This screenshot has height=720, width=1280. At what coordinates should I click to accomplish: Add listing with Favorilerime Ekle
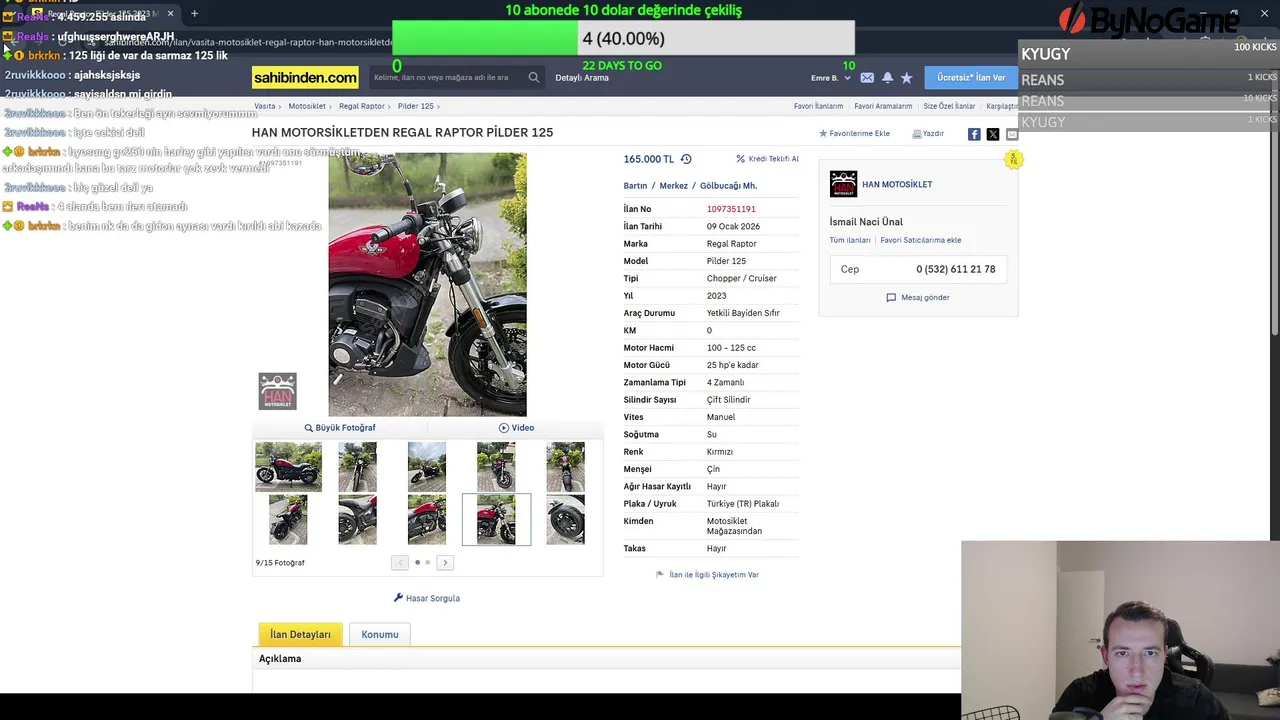click(854, 133)
